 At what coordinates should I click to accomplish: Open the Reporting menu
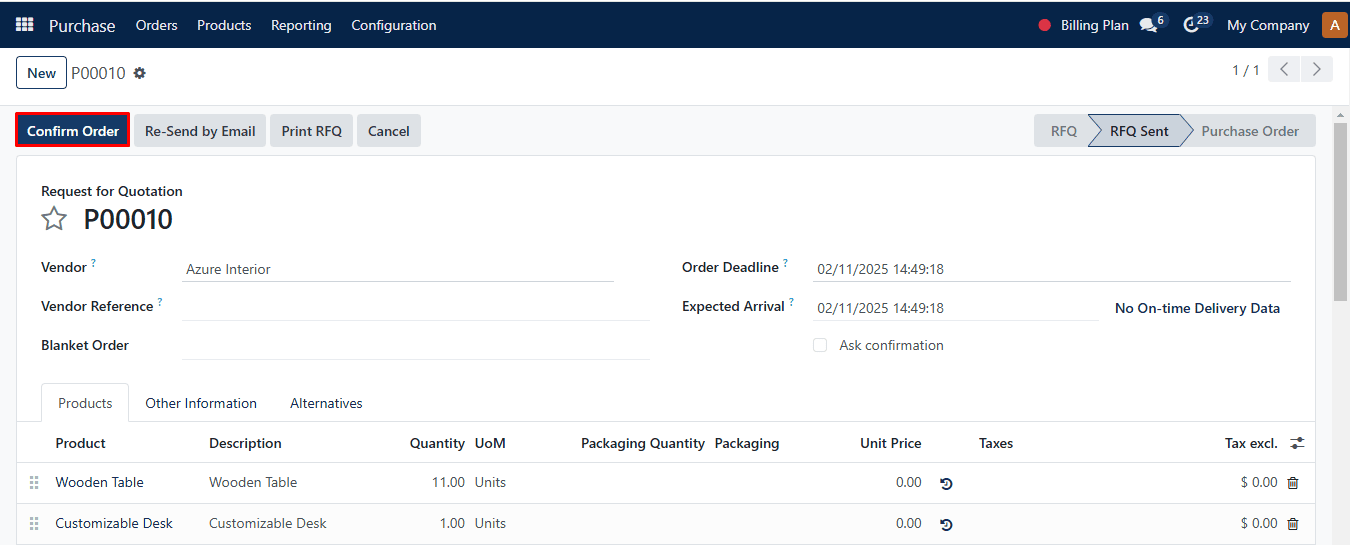tap(301, 25)
